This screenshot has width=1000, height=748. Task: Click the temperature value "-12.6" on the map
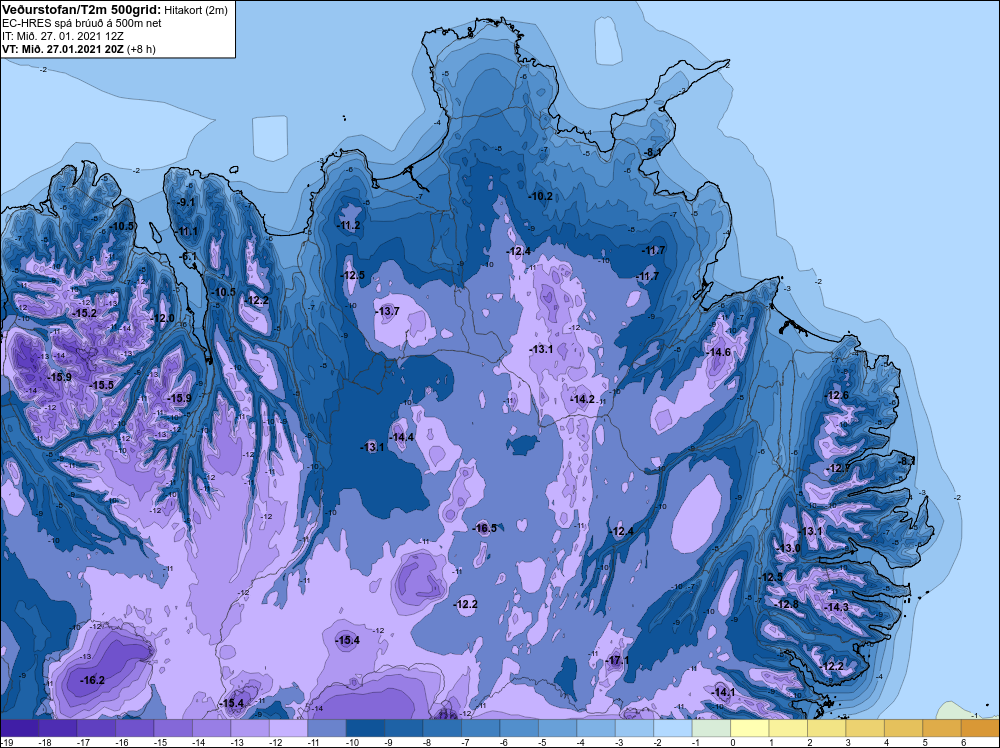click(x=836, y=395)
